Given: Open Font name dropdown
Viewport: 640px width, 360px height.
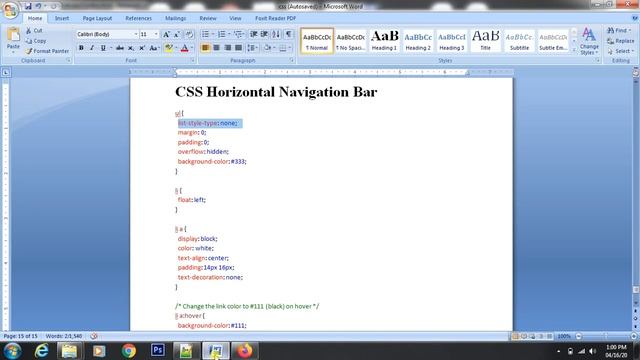Looking at the screenshot, I should (136, 34).
